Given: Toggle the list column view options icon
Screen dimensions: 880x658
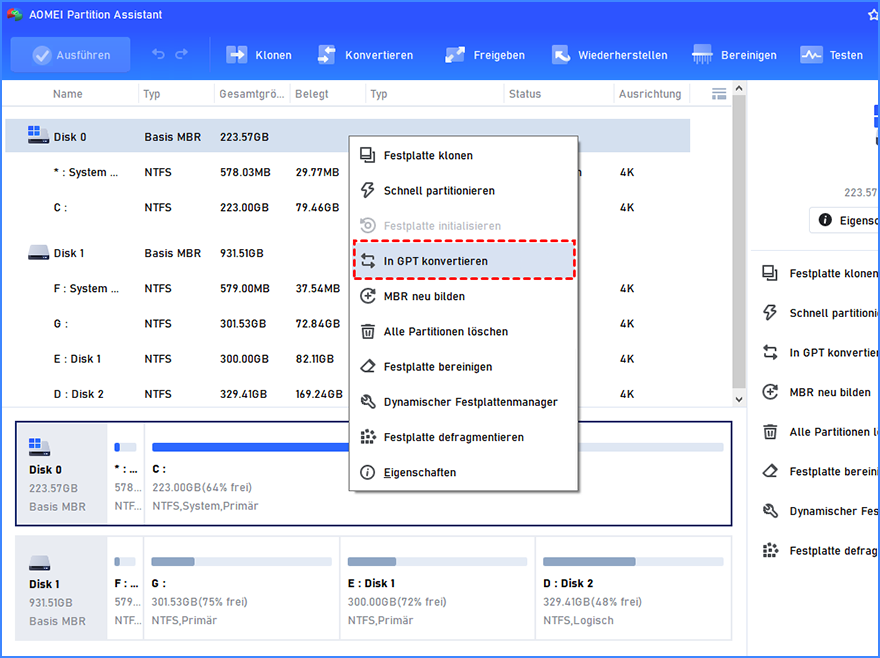Looking at the screenshot, I should [719, 94].
